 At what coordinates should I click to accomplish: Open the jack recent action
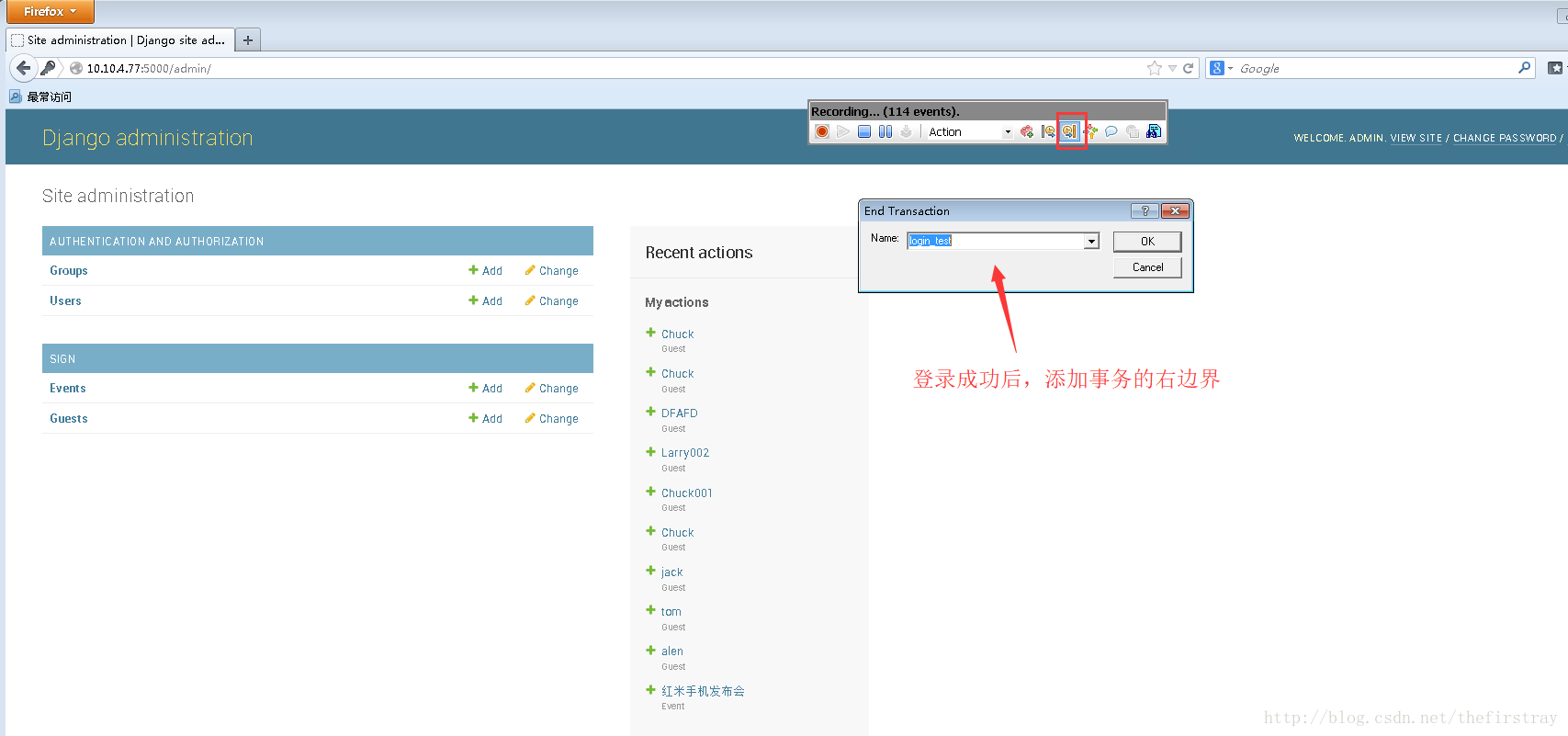coord(672,572)
